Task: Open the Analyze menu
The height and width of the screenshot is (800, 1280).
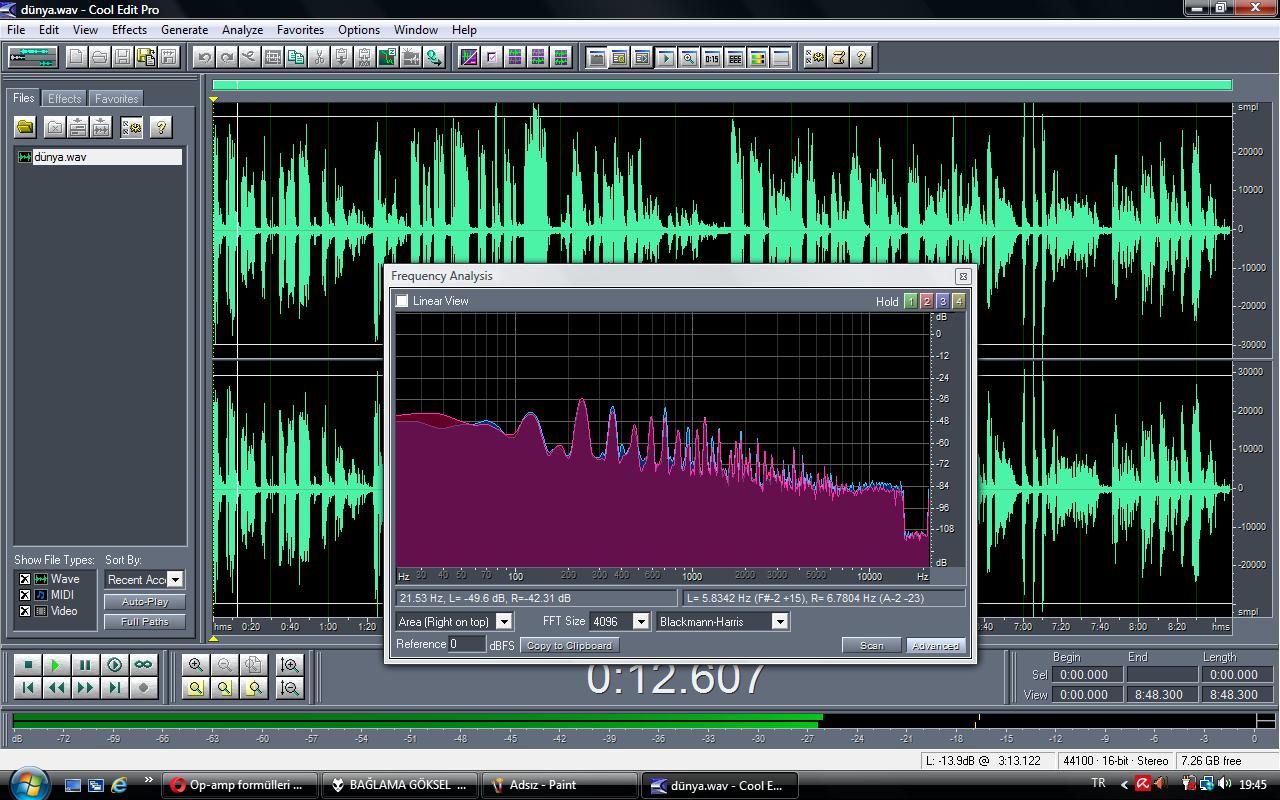Action: [x=242, y=30]
